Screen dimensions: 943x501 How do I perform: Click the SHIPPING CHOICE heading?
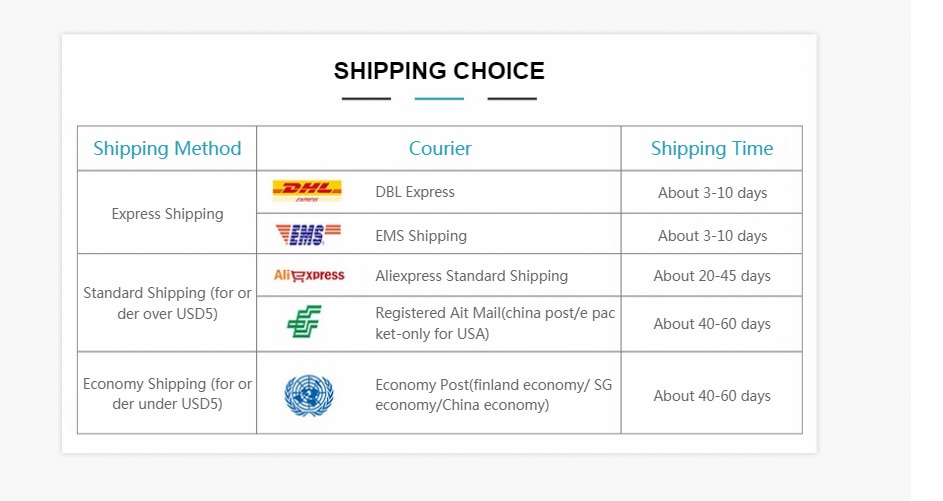[439, 71]
